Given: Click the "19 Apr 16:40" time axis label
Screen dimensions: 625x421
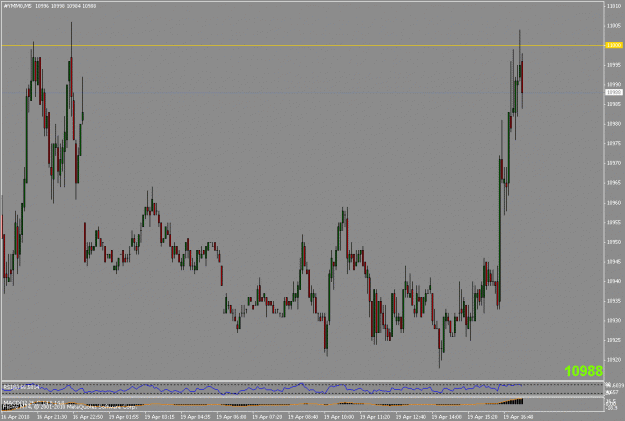Looking at the screenshot, I should pyautogui.click(x=518, y=417).
